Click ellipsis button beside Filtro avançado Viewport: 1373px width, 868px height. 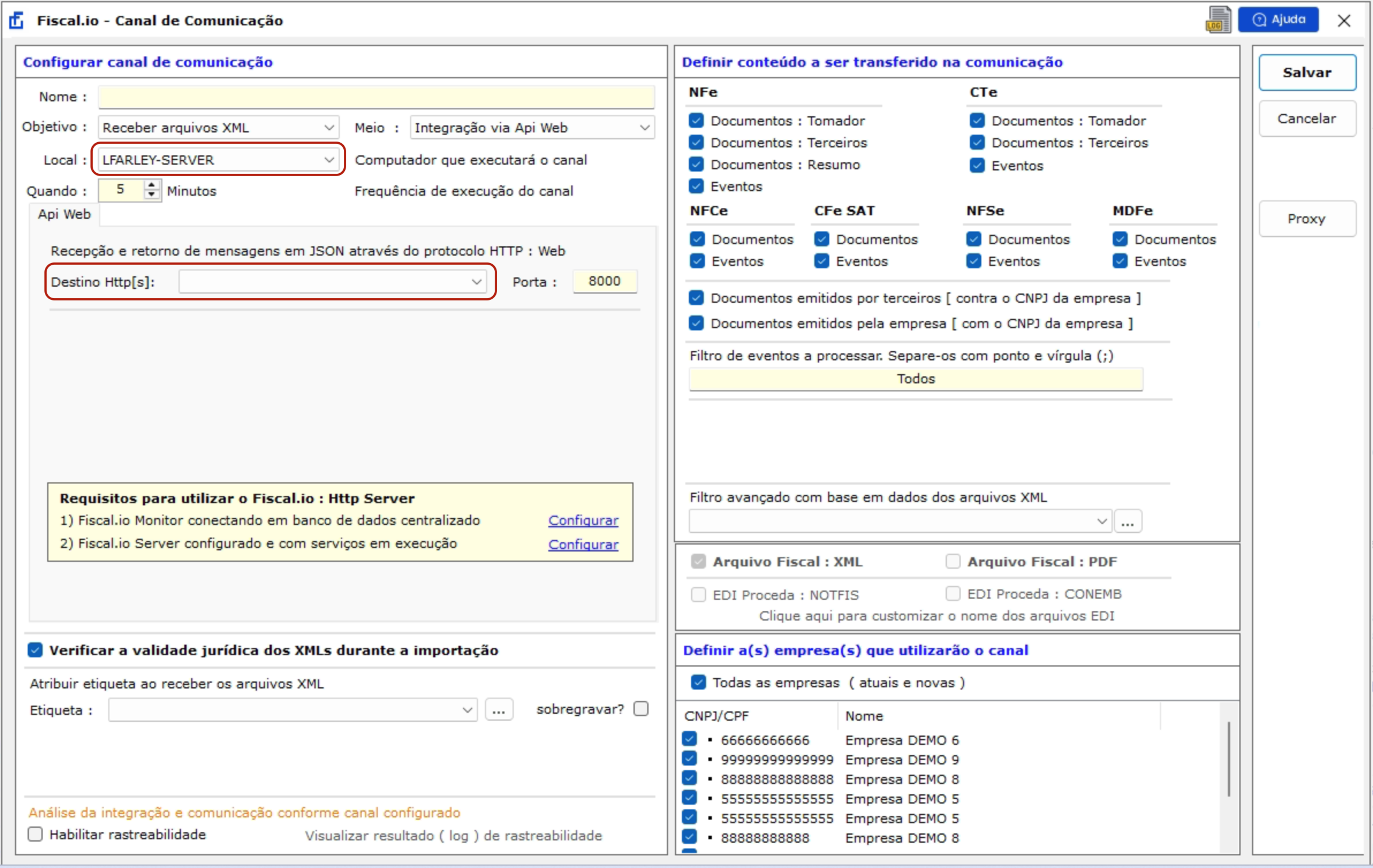pyautogui.click(x=1128, y=521)
